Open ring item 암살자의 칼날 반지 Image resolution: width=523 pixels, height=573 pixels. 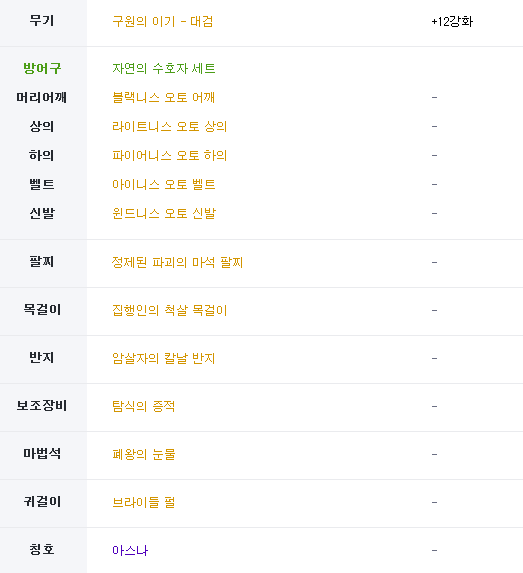tap(163, 358)
